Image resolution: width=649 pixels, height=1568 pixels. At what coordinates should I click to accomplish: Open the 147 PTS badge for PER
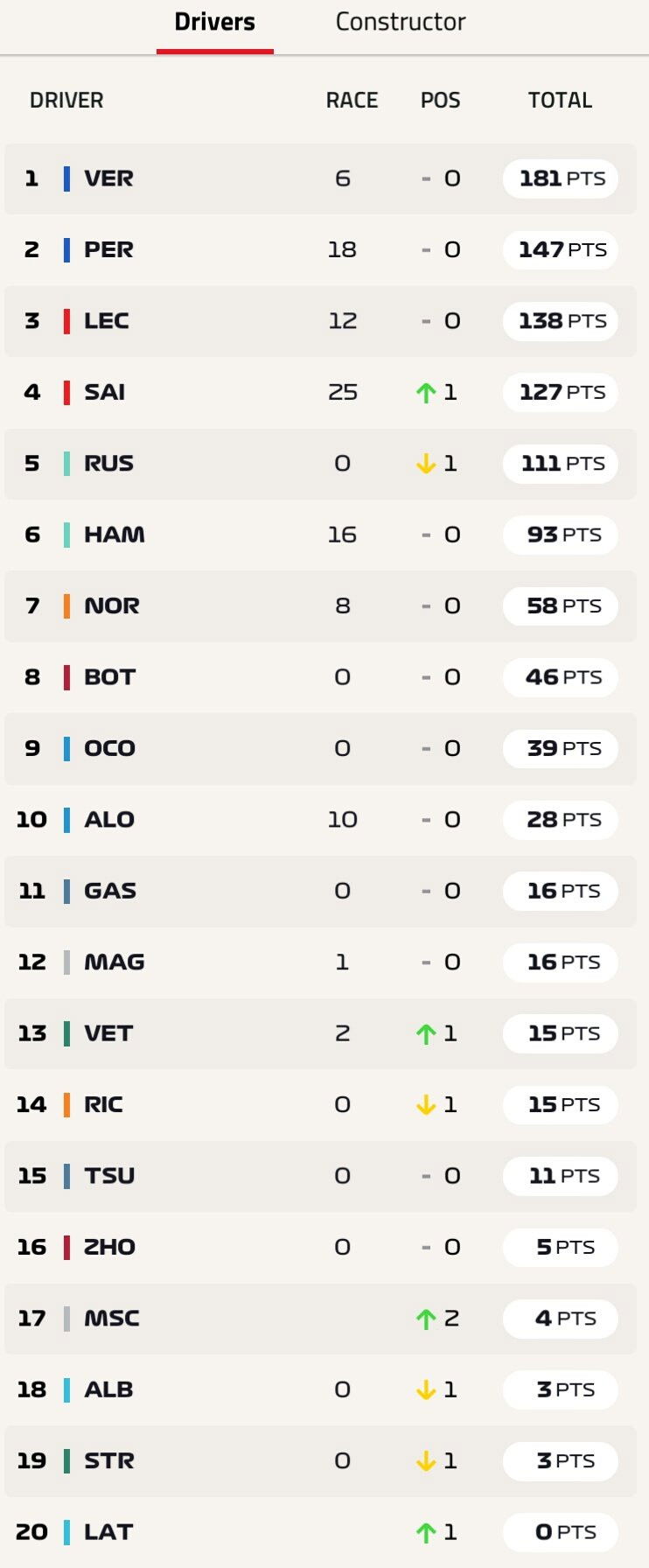(x=561, y=250)
